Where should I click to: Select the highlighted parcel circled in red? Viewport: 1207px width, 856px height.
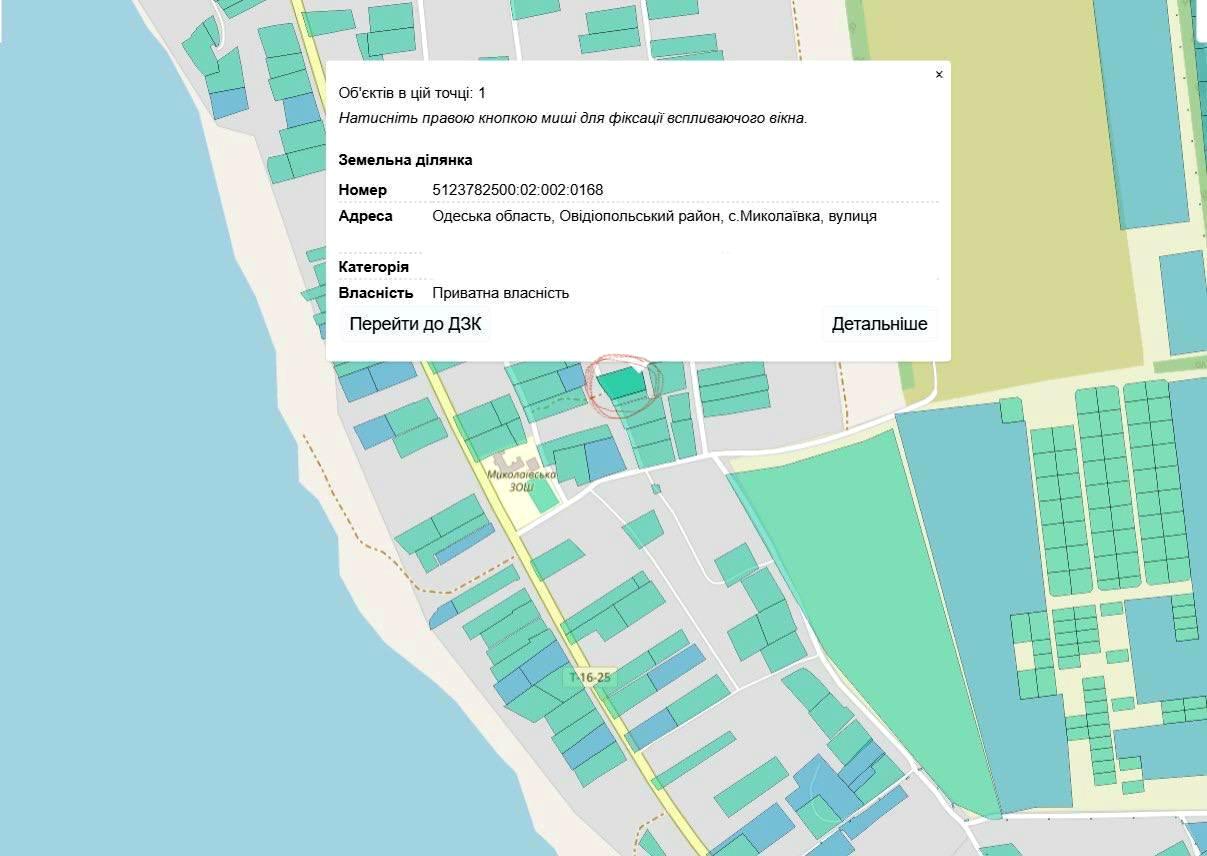tap(622, 383)
